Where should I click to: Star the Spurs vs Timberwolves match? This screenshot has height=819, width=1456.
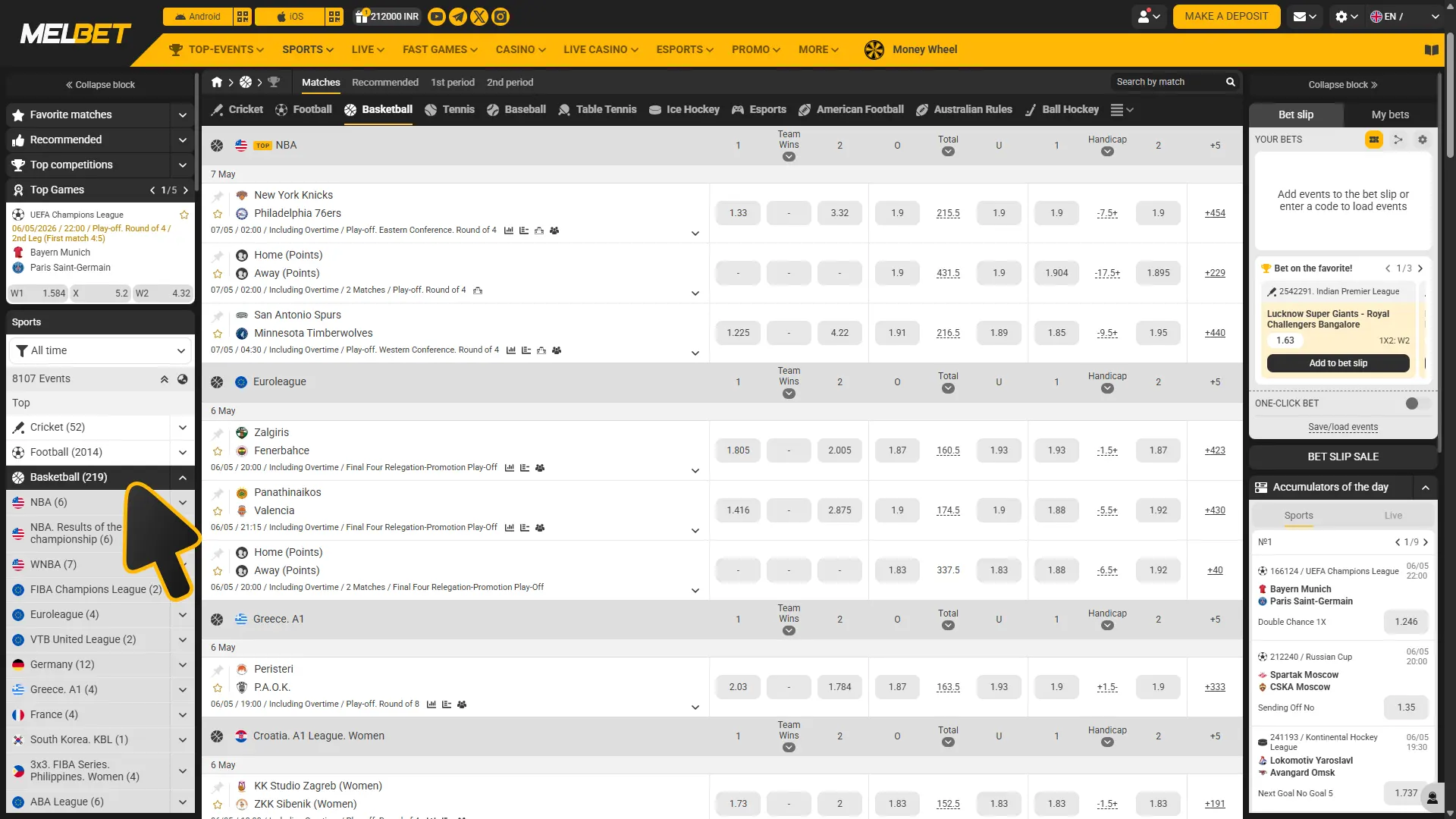coord(218,334)
